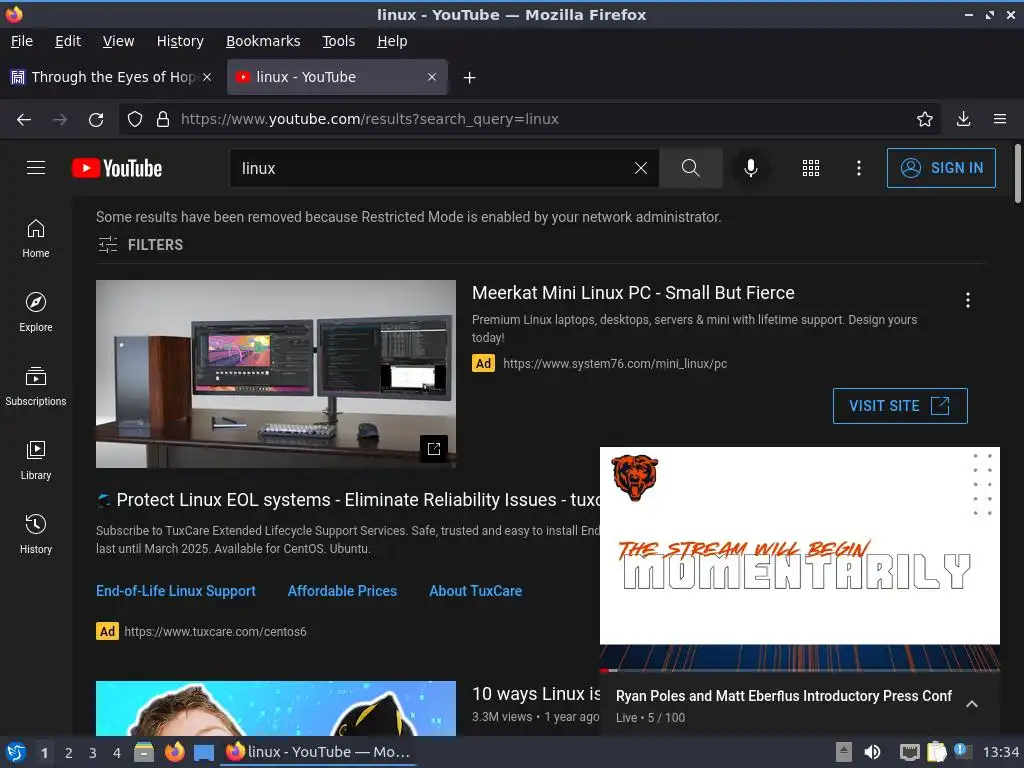Open Subscriptions in the sidebar
1024x768 pixels.
click(36, 387)
